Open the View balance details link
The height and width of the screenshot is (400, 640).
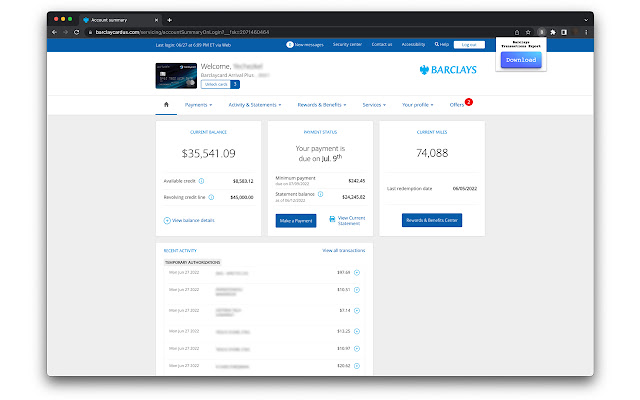[193, 220]
